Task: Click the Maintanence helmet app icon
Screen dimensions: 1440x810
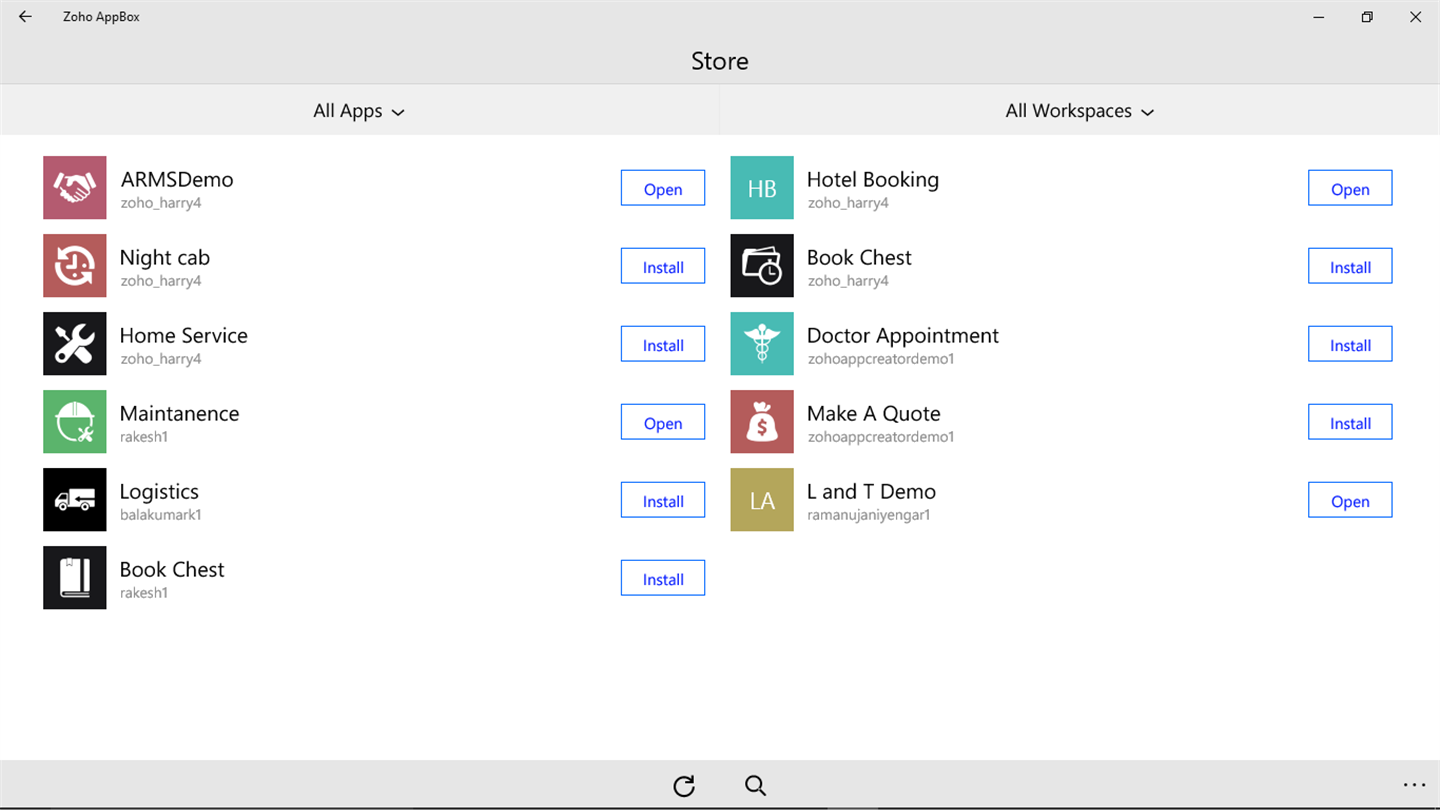Action: click(75, 421)
